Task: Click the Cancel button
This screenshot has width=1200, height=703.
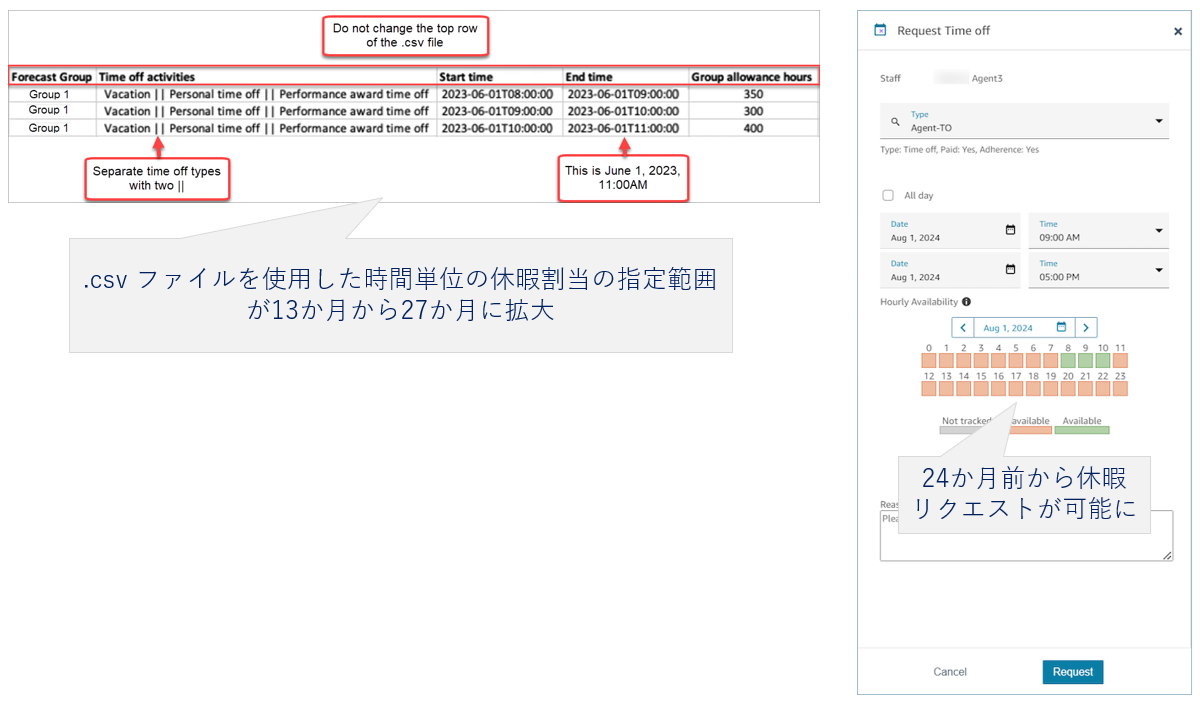Action: click(950, 672)
